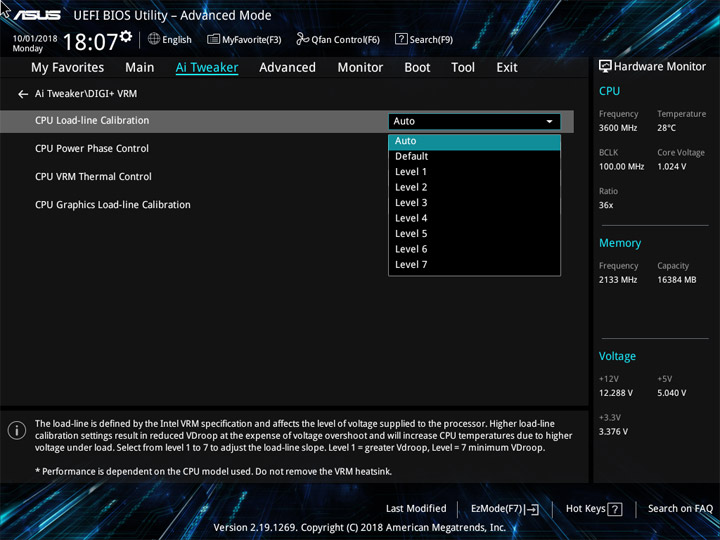Open MyFavorite(F3) list
This screenshot has height=540, width=720.
244,39
